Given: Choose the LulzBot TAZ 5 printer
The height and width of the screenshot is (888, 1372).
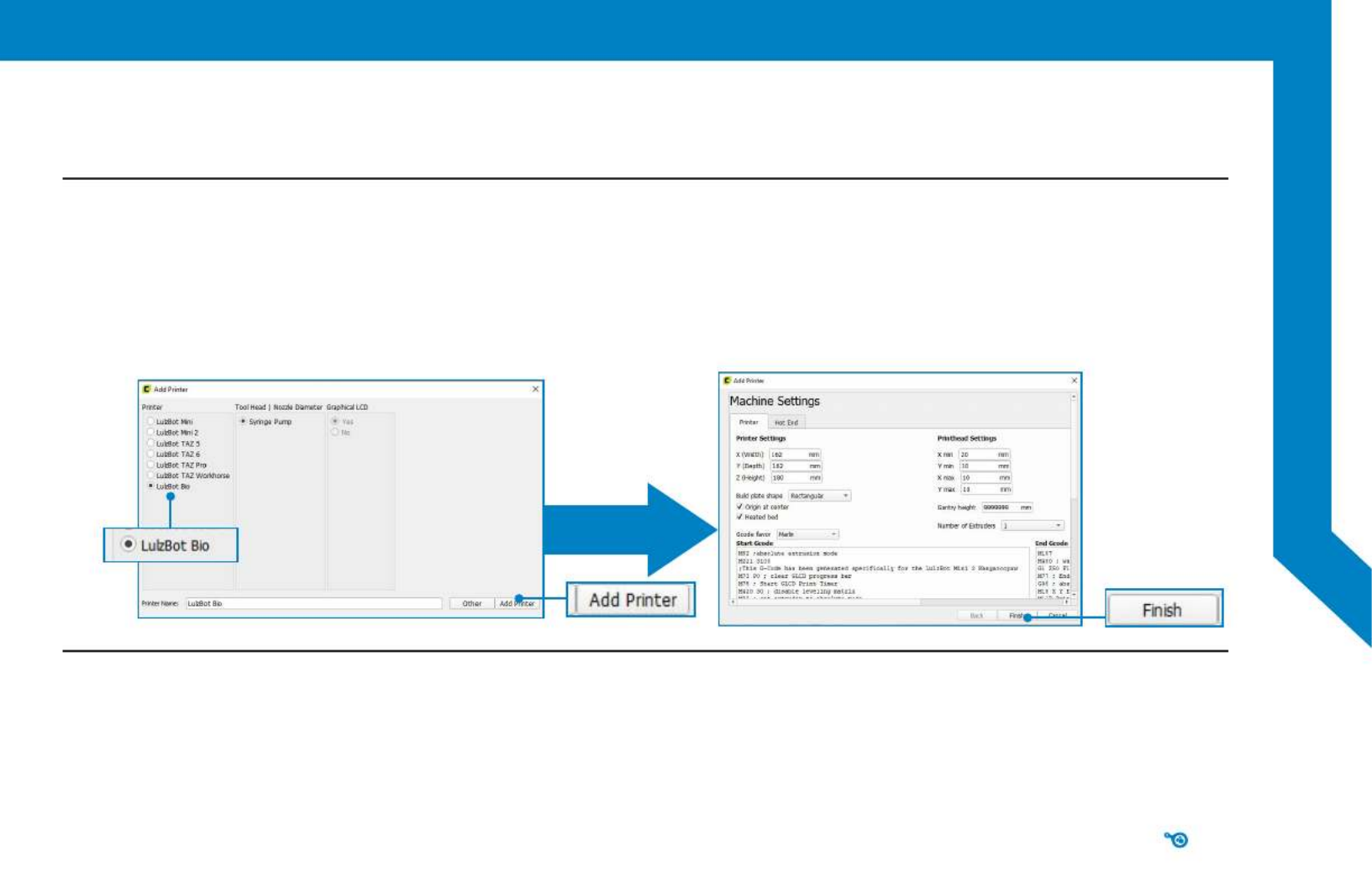Looking at the screenshot, I should click(x=150, y=444).
